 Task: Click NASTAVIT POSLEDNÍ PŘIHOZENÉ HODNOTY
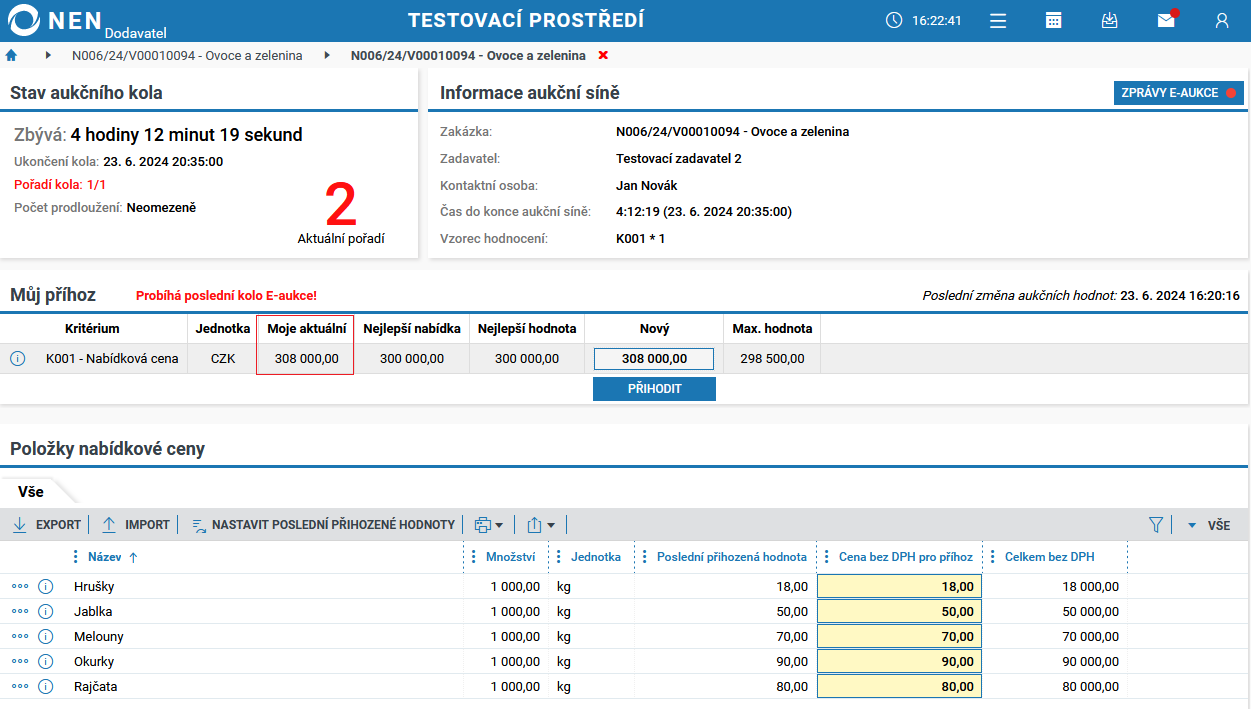(323, 525)
